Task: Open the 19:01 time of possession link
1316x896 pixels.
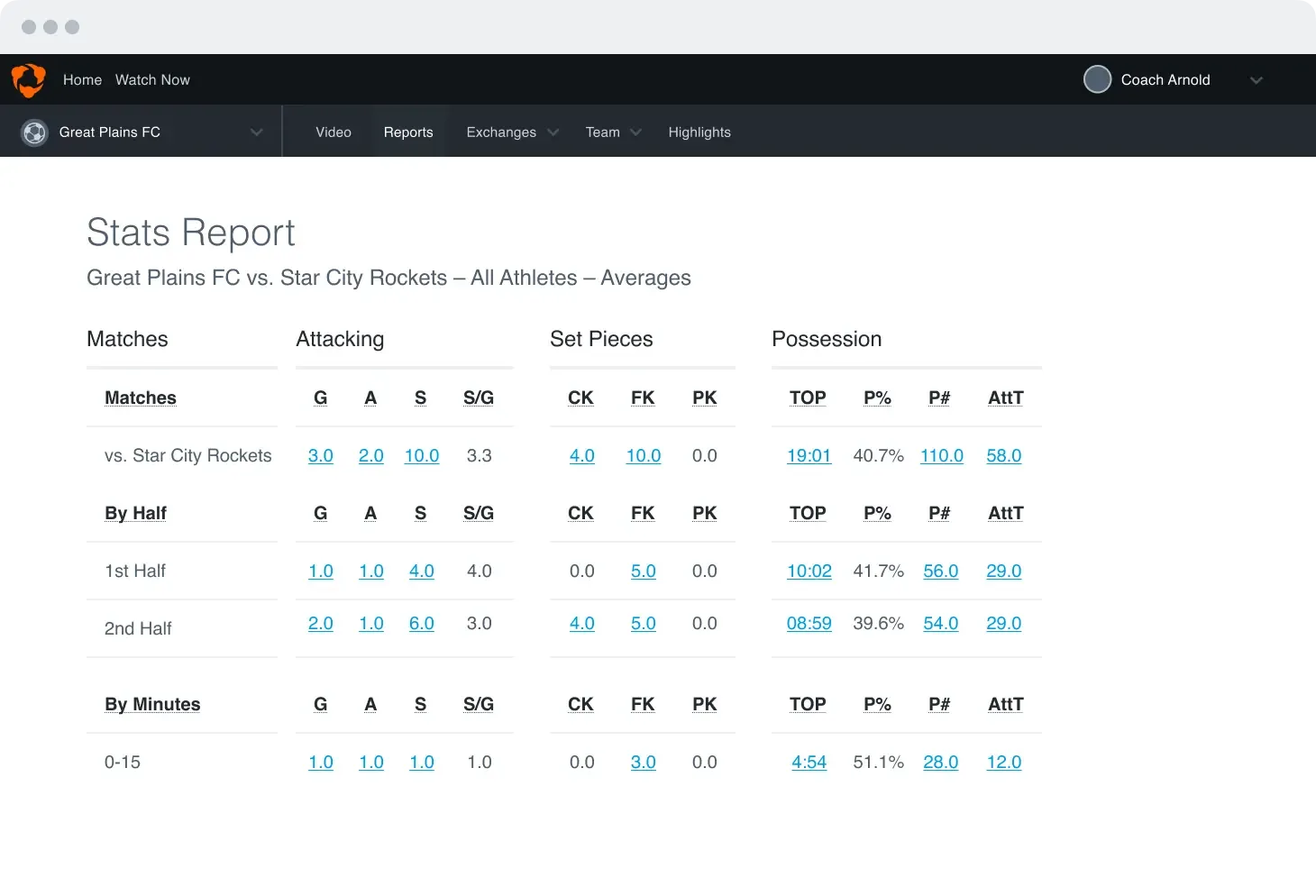Action: click(809, 456)
